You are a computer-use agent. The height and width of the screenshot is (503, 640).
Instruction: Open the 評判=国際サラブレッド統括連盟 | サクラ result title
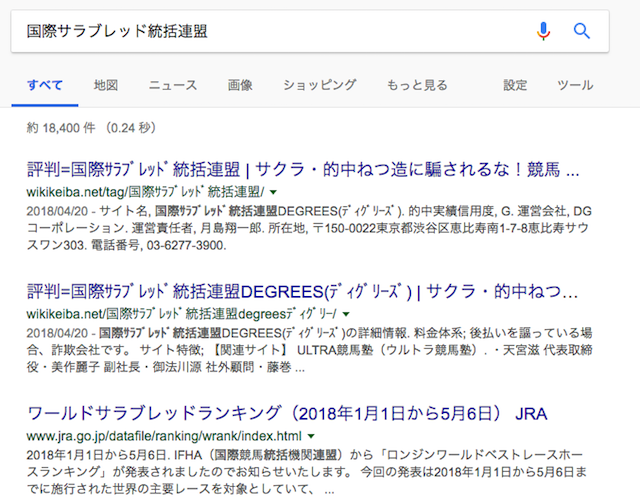pos(303,169)
